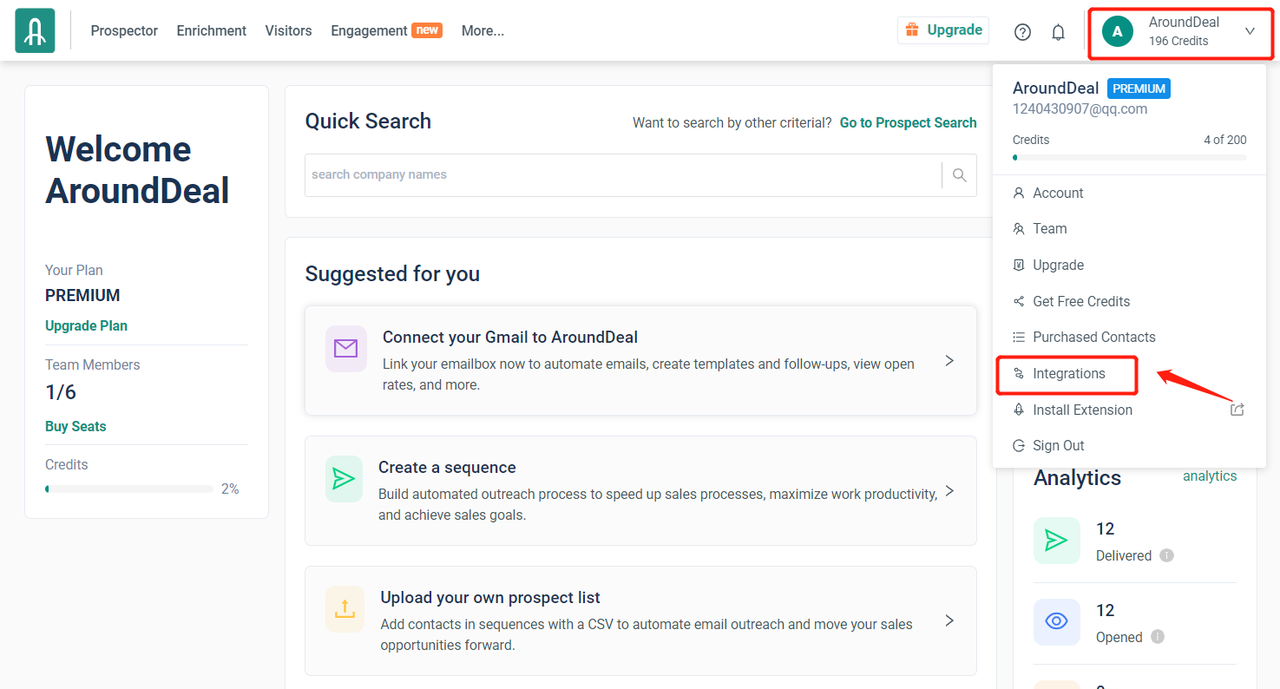
Task: Expand the More... navigation menu
Action: pyautogui.click(x=482, y=31)
